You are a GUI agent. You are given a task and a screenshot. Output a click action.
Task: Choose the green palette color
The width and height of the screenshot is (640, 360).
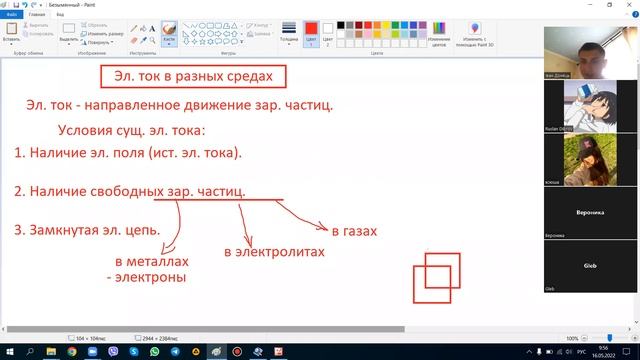pyautogui.click(x=395, y=25)
